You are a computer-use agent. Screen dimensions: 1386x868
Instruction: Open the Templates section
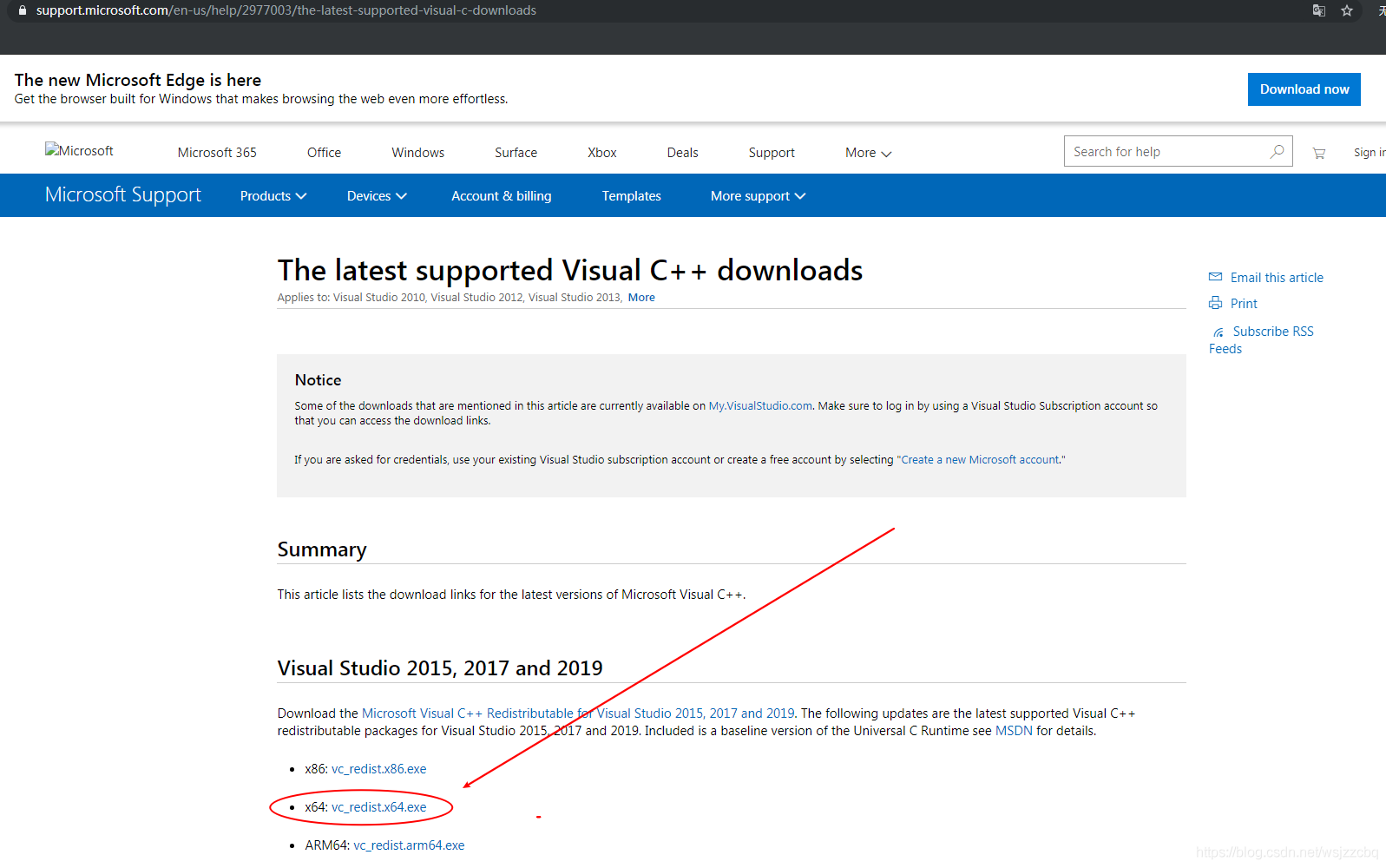pos(632,196)
